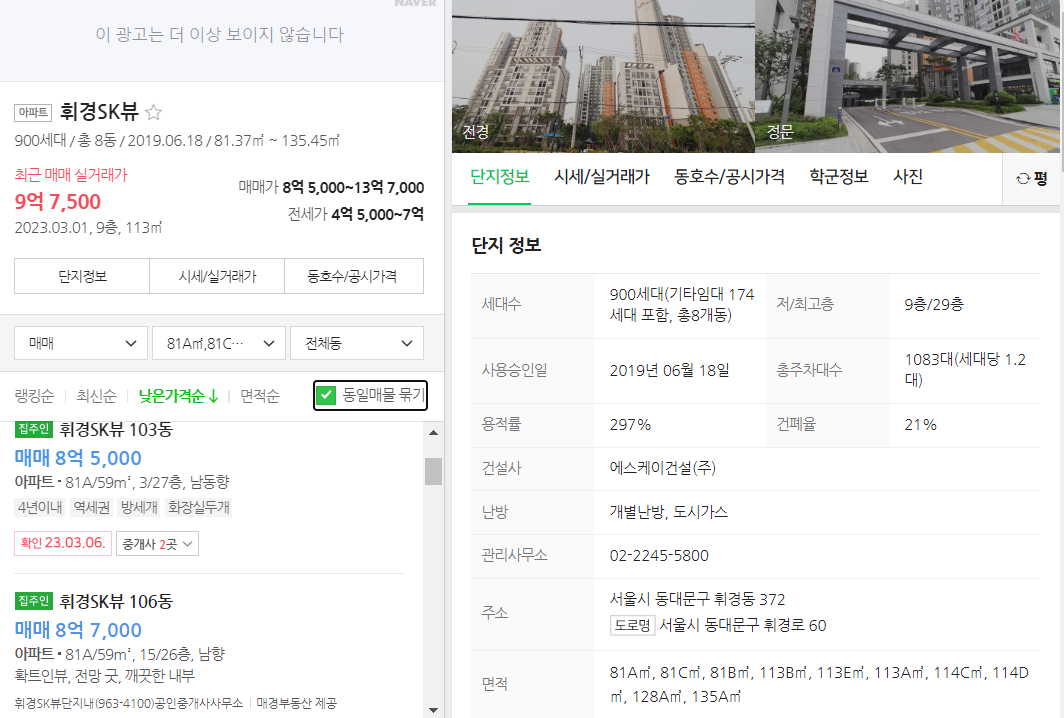Click the 집주인 badge on 103동 listing

33,429
